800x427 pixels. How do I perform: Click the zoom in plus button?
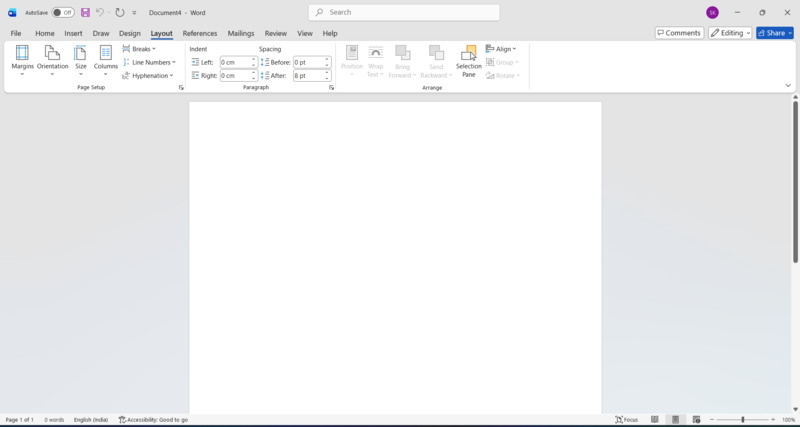[x=773, y=420]
